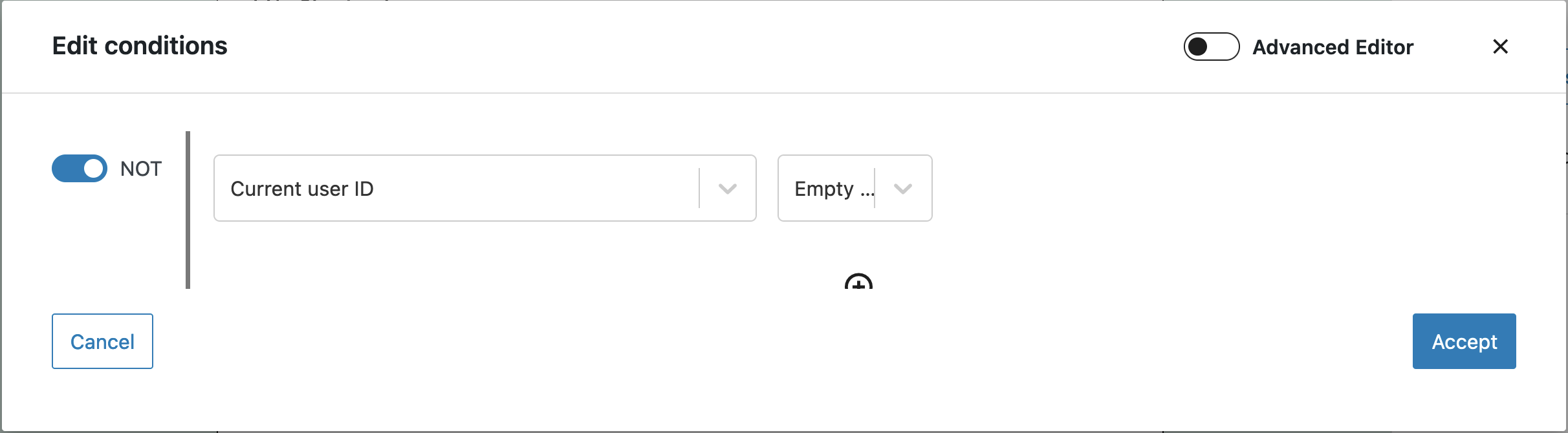
Task: Click empty area right of Empty dropdown
Action: [1229, 188]
